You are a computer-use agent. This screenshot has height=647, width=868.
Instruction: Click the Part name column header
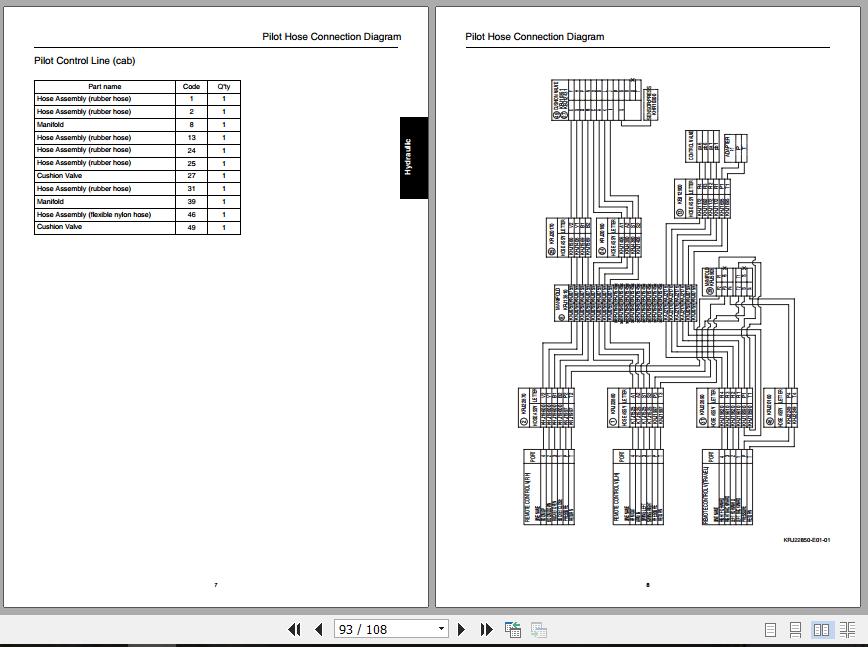(105, 87)
